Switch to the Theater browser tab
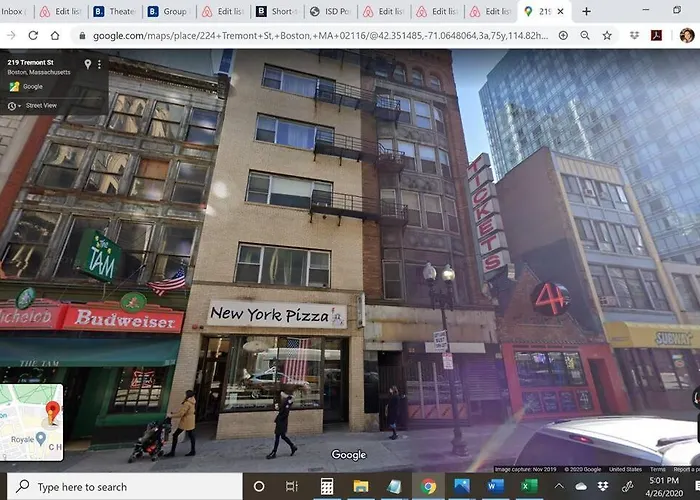 click(115, 12)
